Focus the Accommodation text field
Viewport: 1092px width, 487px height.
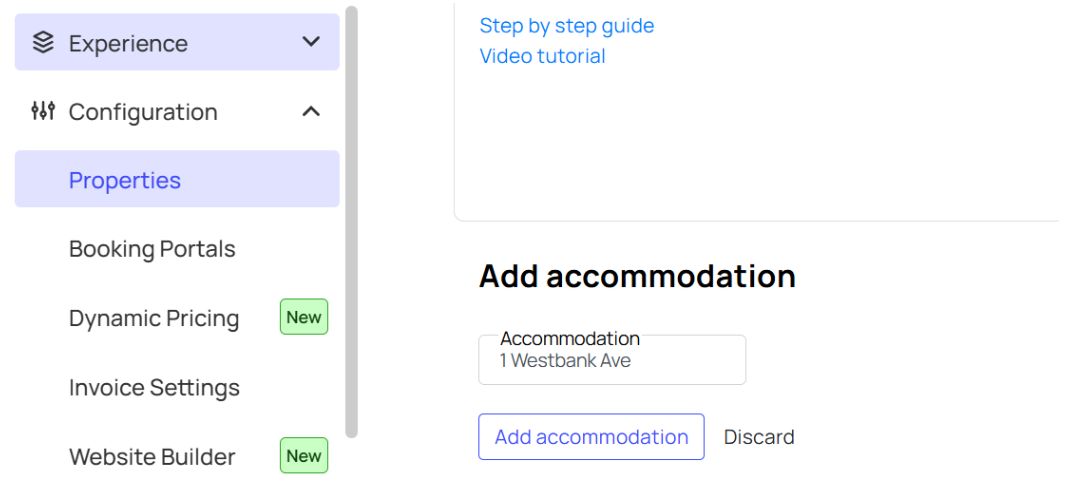pos(612,360)
